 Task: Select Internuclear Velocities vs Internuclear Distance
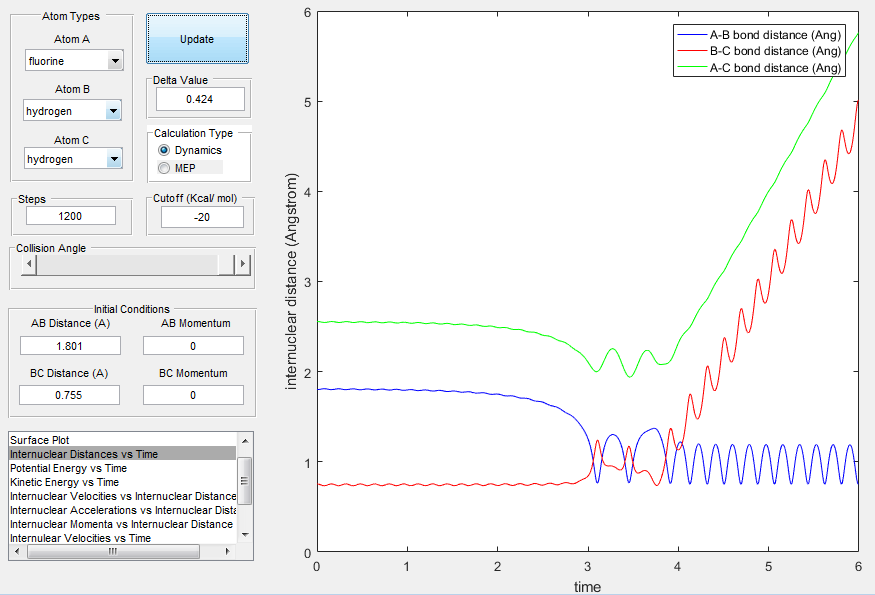[x=123, y=496]
